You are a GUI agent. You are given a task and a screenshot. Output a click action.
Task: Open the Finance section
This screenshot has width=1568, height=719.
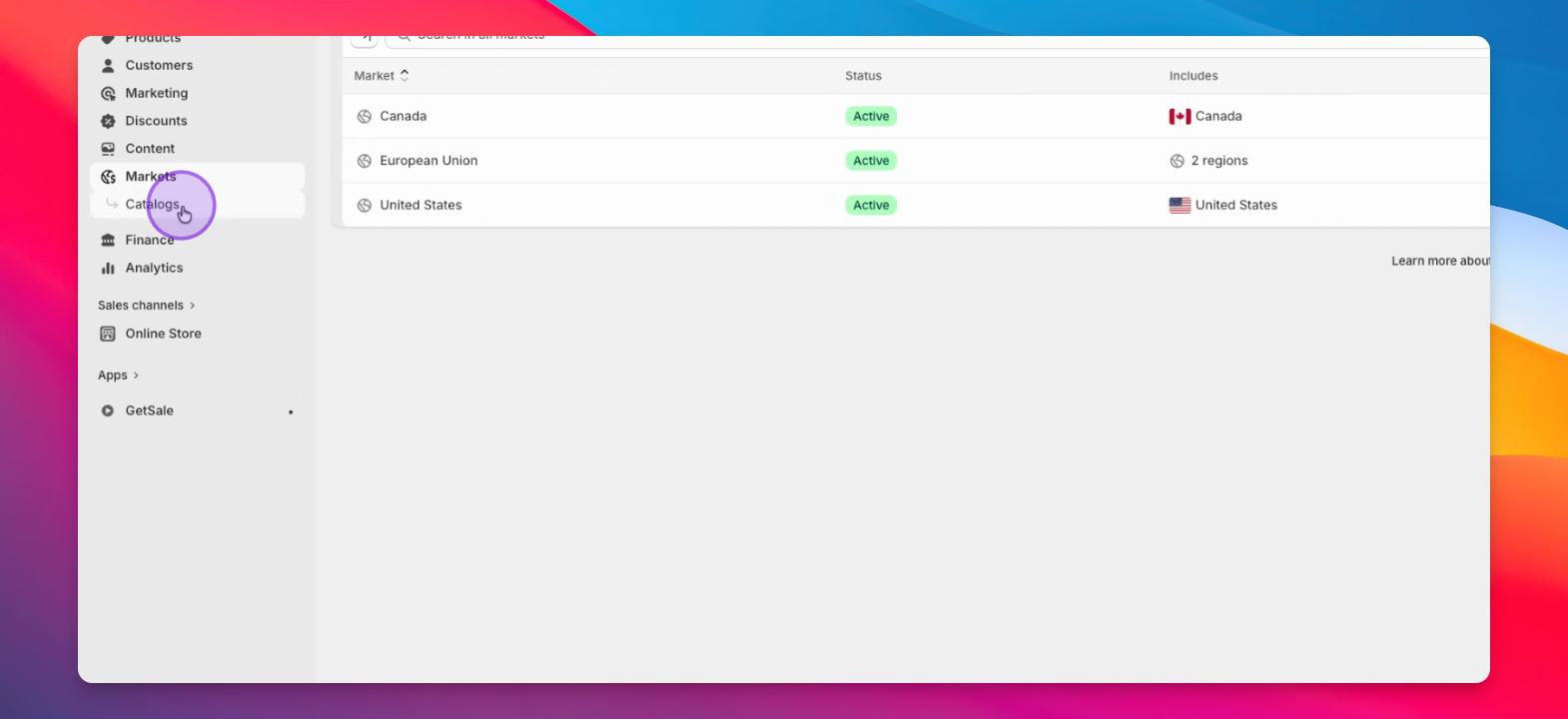[150, 241]
